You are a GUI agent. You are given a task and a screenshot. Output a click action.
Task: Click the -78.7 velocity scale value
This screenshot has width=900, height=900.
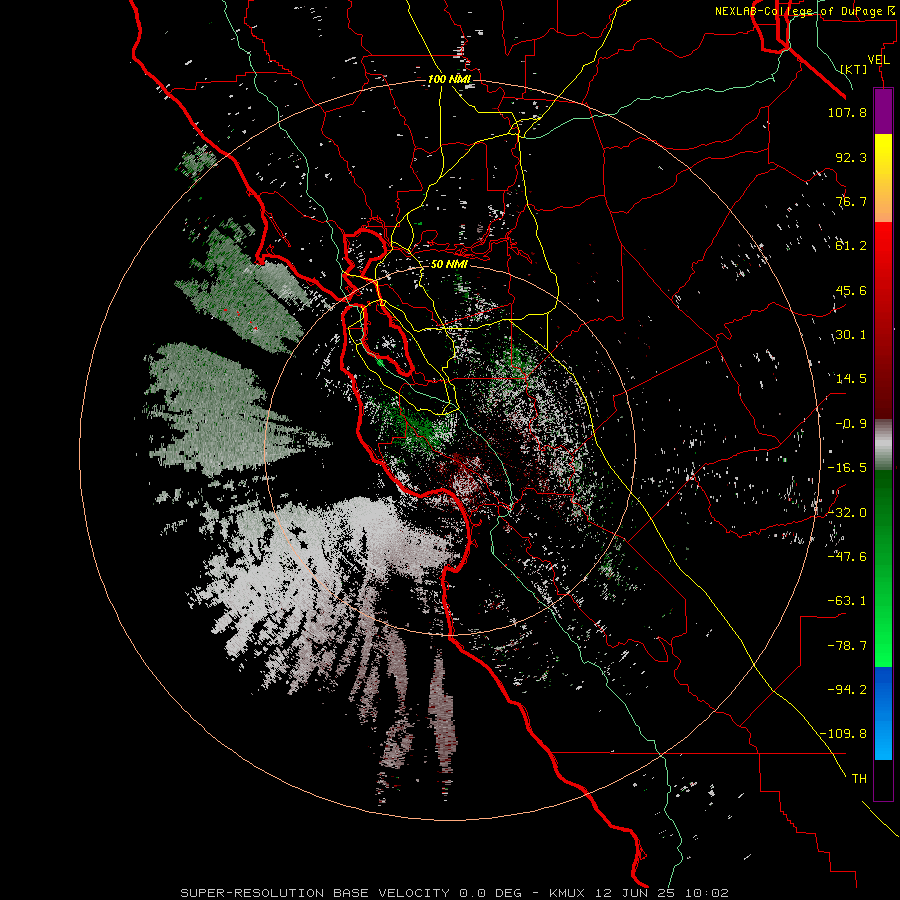(x=847, y=646)
